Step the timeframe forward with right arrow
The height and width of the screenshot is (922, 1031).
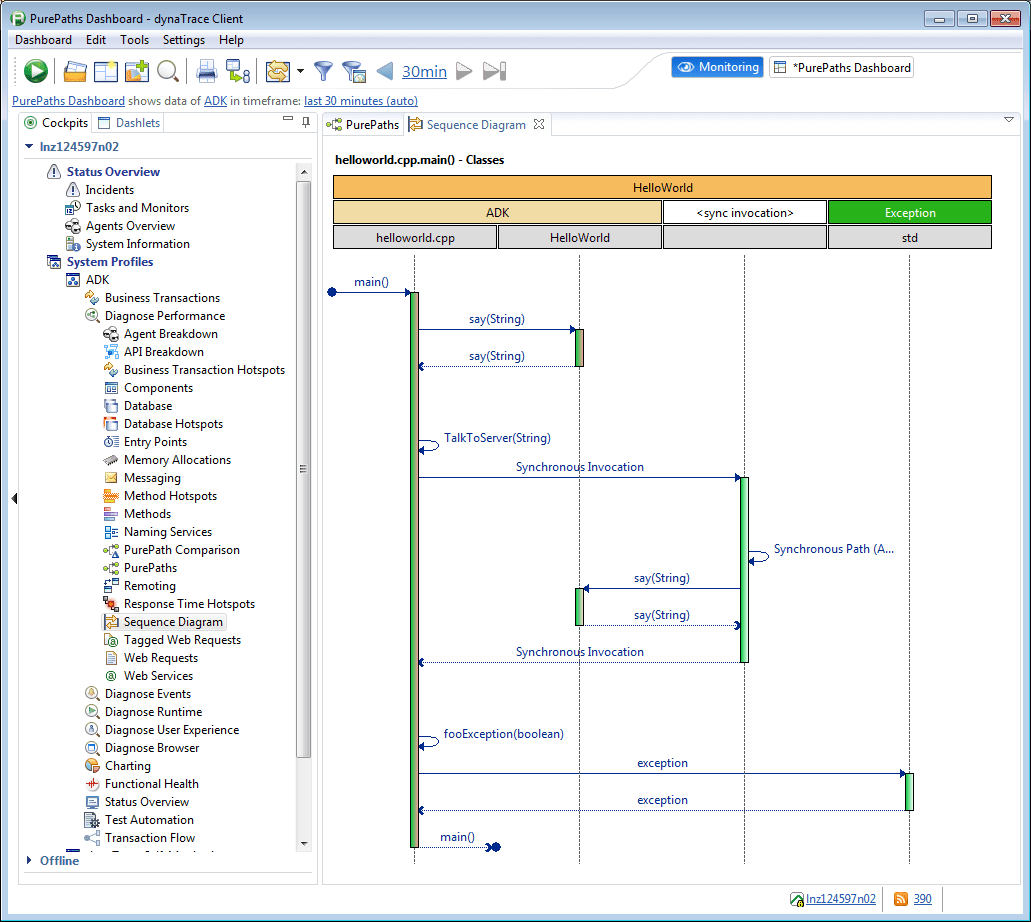tap(464, 71)
